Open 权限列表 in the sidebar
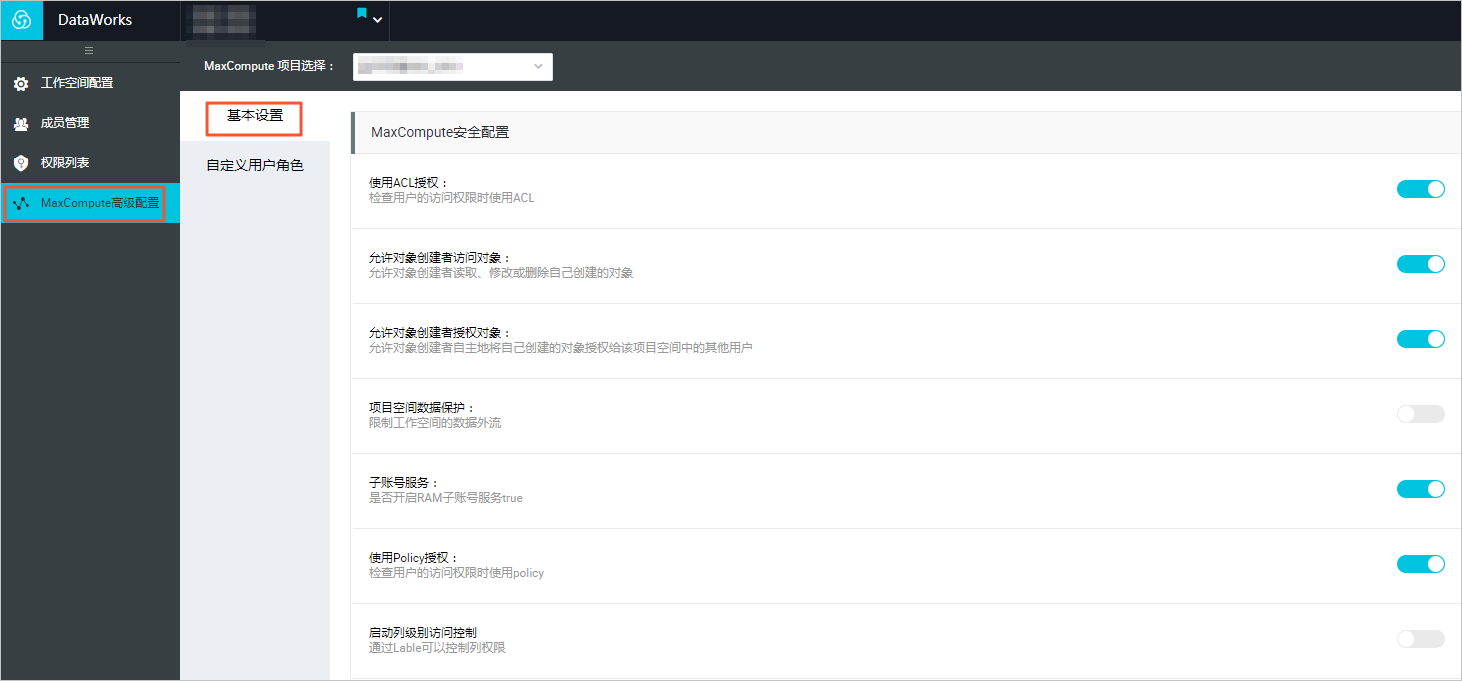The height and width of the screenshot is (681, 1462). pos(90,163)
